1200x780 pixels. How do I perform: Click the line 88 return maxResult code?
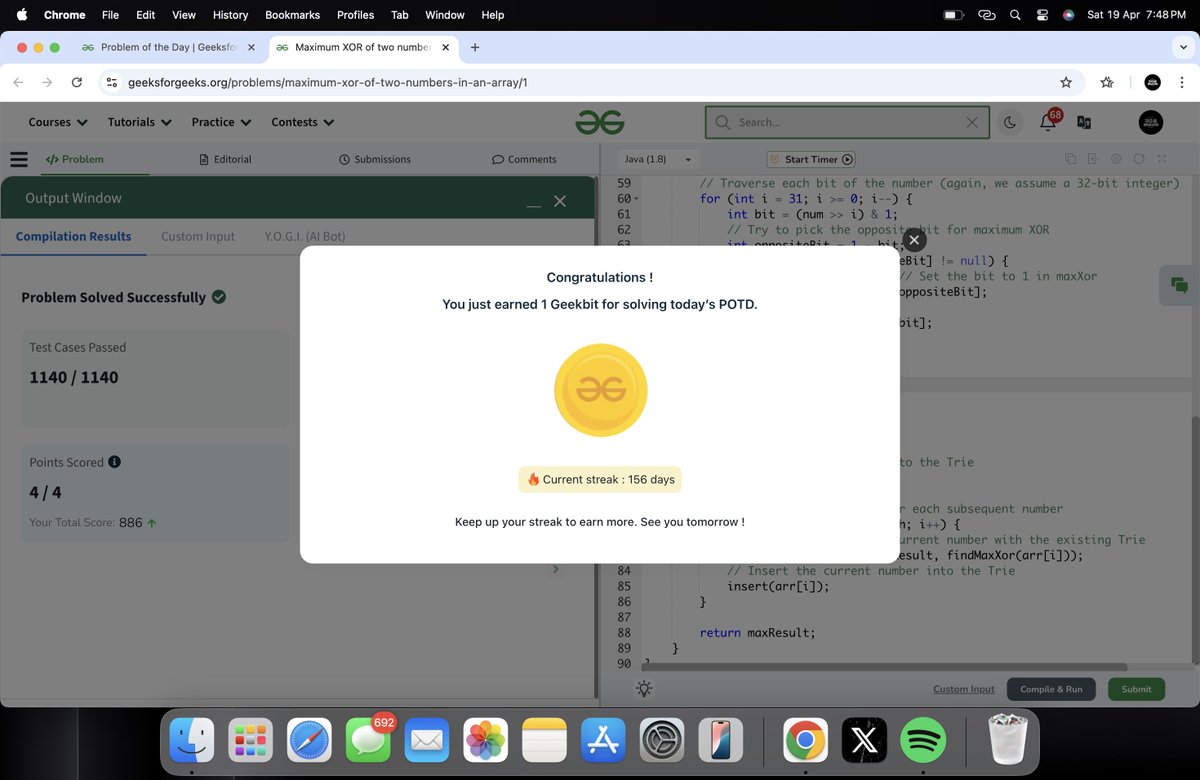pyautogui.click(x=757, y=632)
